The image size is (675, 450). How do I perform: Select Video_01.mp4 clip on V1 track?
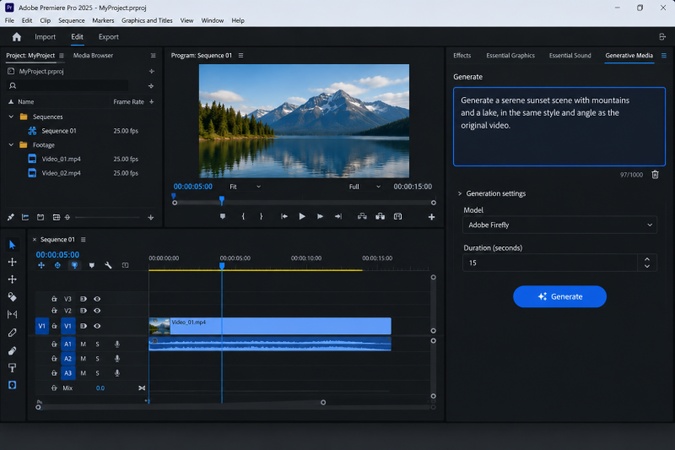pos(270,326)
